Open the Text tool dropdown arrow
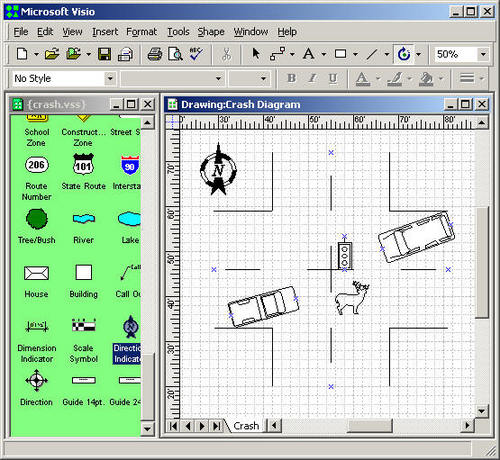This screenshot has height=460, width=500. click(x=324, y=54)
